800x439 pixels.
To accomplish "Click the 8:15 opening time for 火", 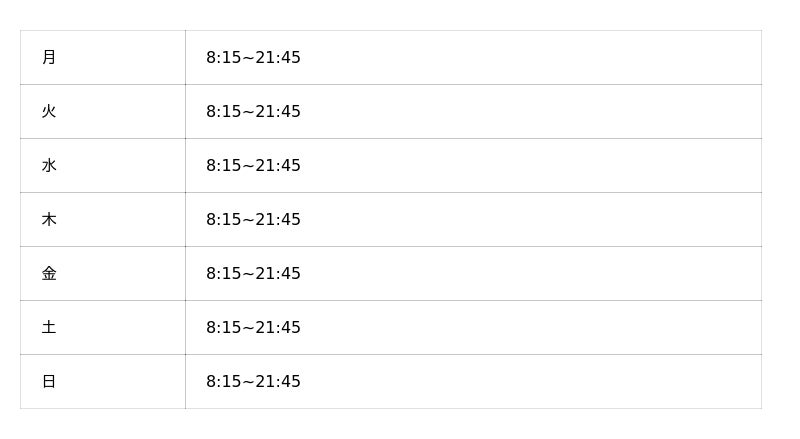I will [x=223, y=112].
